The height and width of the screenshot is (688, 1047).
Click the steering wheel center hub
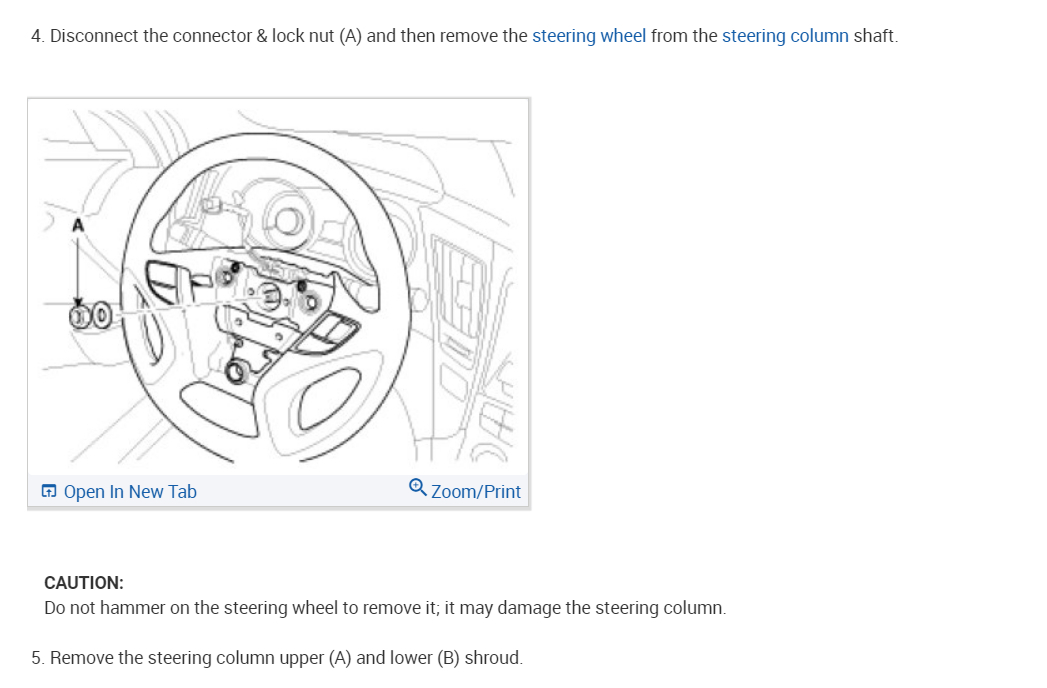point(269,295)
